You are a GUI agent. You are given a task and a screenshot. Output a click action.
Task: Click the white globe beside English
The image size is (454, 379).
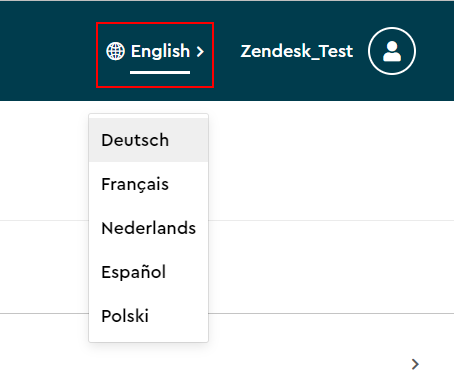click(x=115, y=51)
